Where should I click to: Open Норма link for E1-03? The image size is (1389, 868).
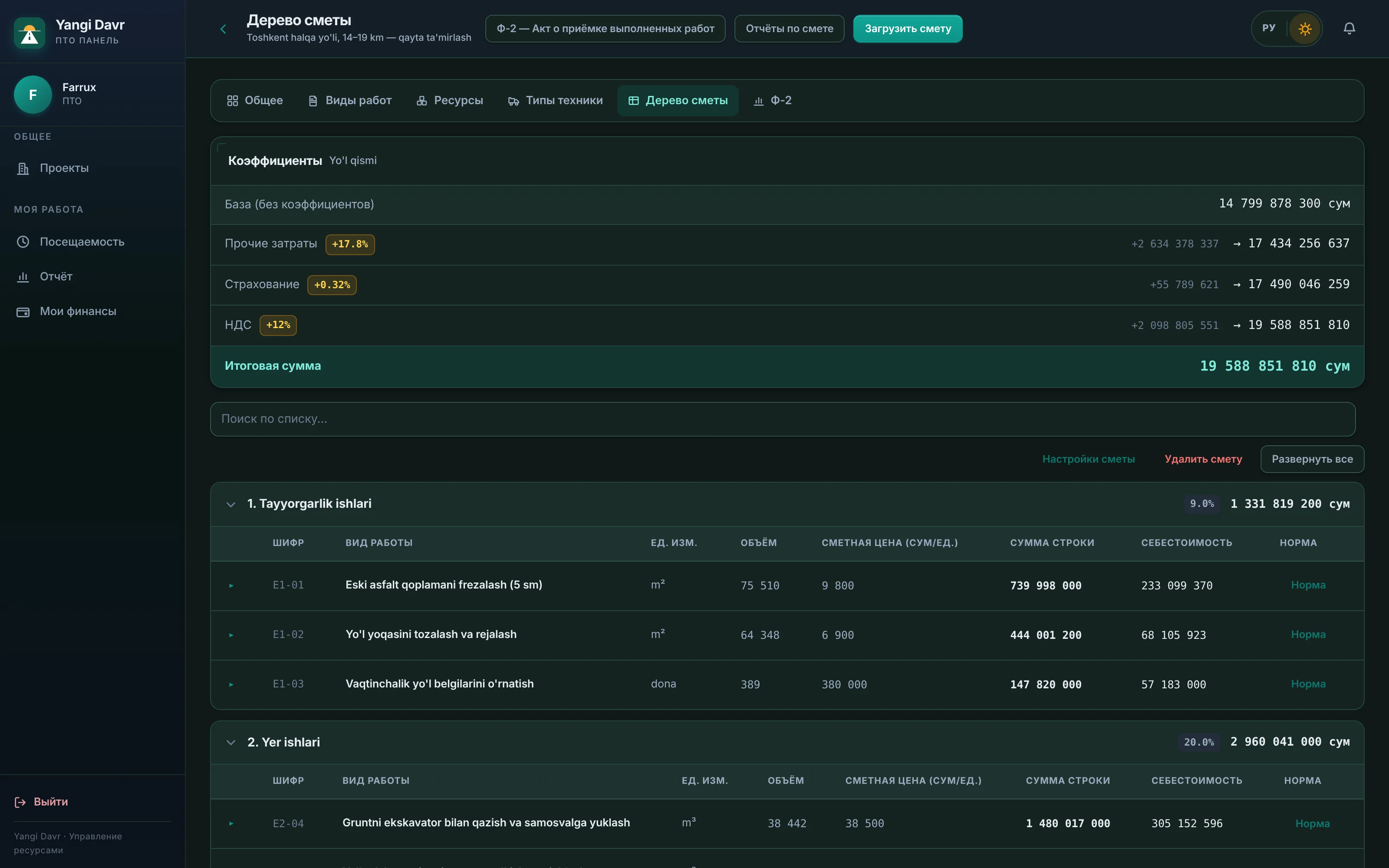click(1308, 684)
